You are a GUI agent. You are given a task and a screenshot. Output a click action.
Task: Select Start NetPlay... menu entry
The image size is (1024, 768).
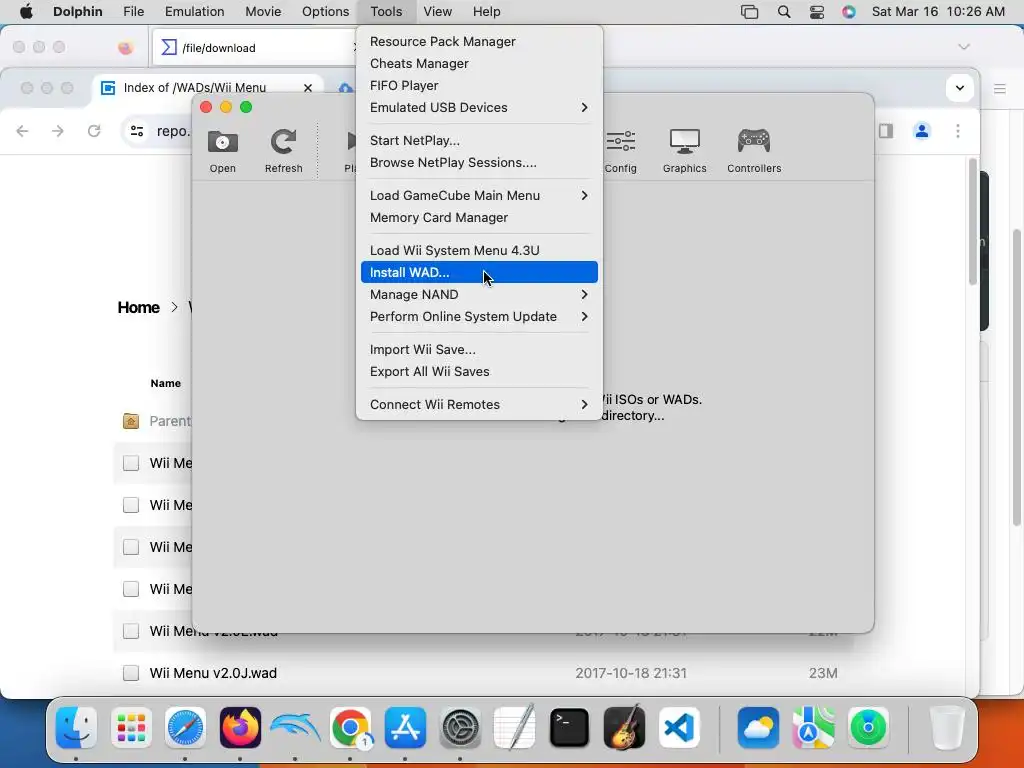coord(479,140)
